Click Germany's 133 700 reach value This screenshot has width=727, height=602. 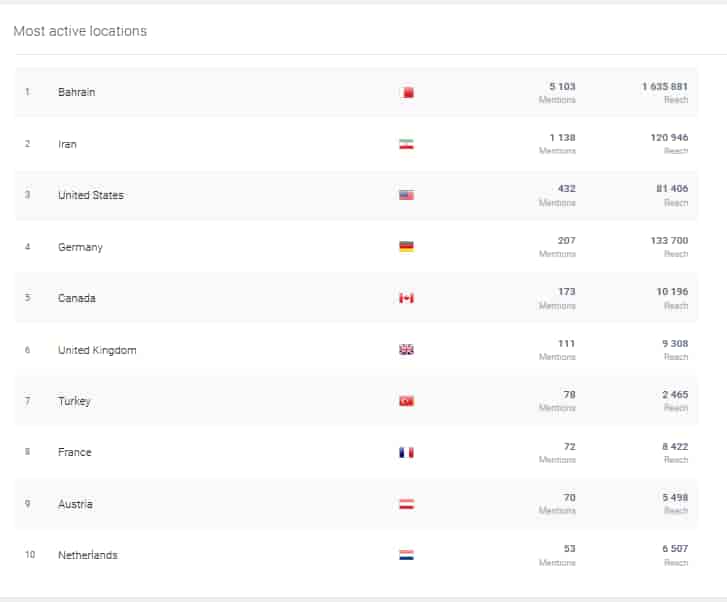[x=669, y=241]
